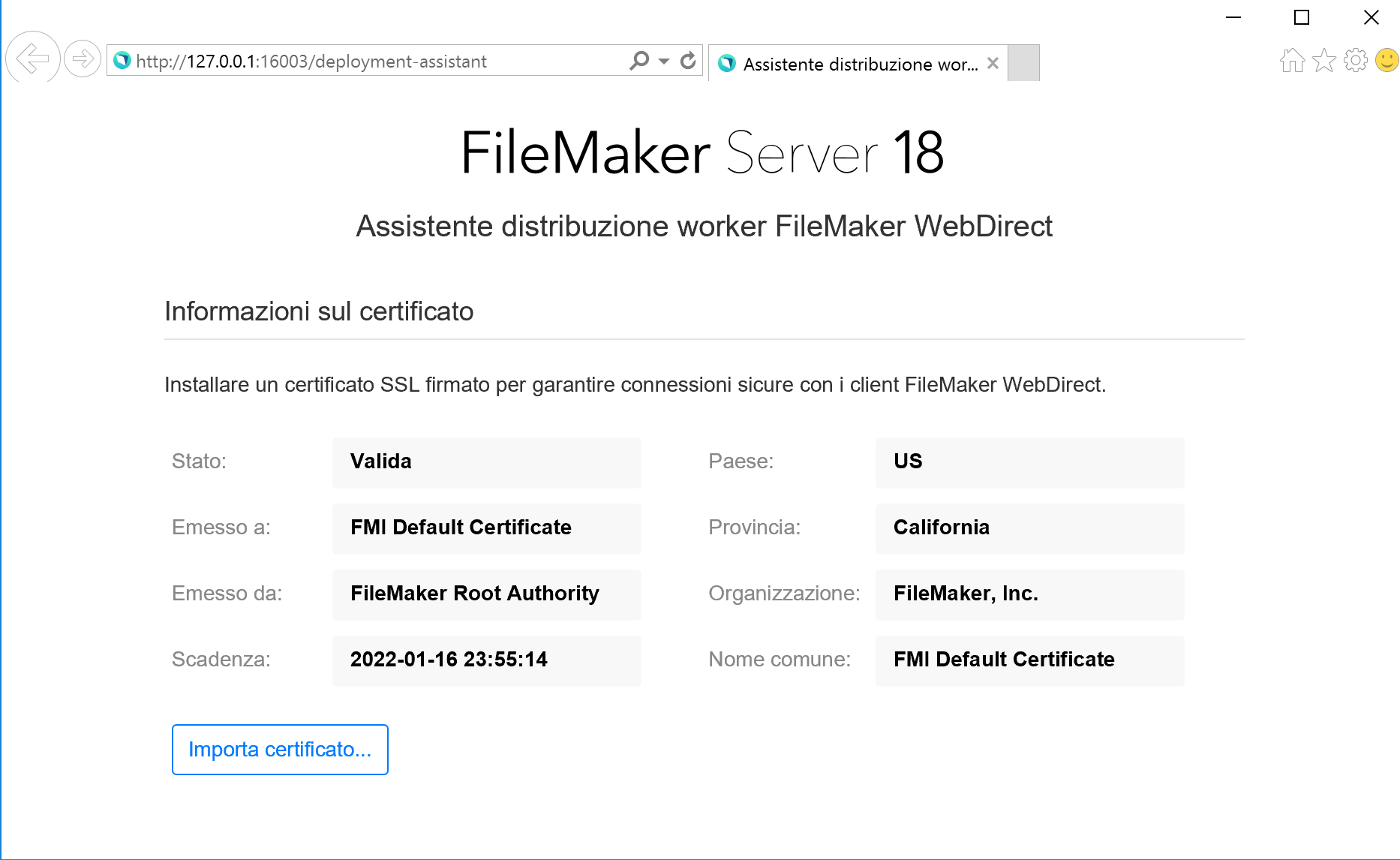
Task: Click Assistente distribuzione worker FileMaker WebDirect subtitle
Action: pyautogui.click(x=704, y=227)
